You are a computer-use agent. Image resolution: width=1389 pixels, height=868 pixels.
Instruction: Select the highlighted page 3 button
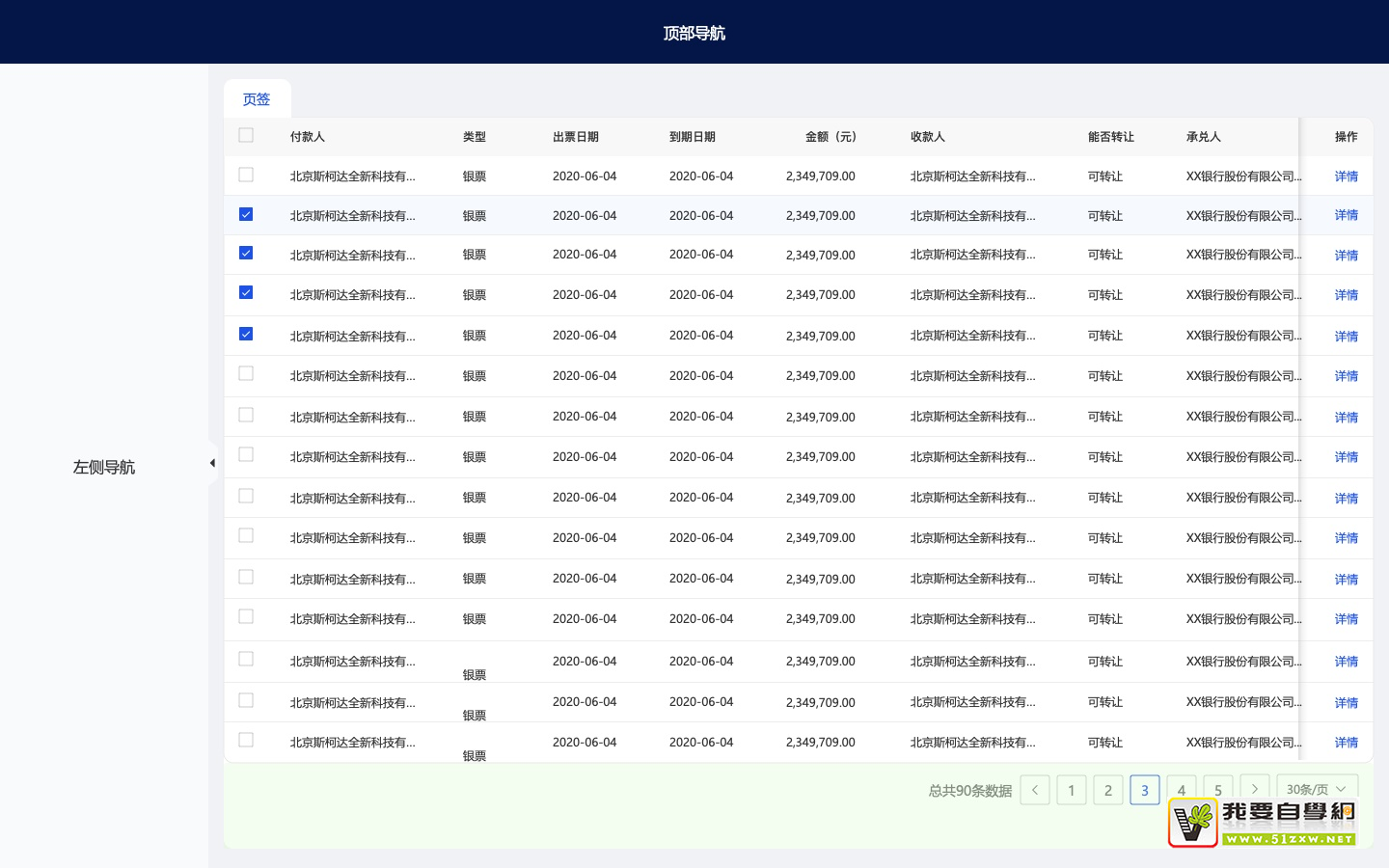[1145, 790]
